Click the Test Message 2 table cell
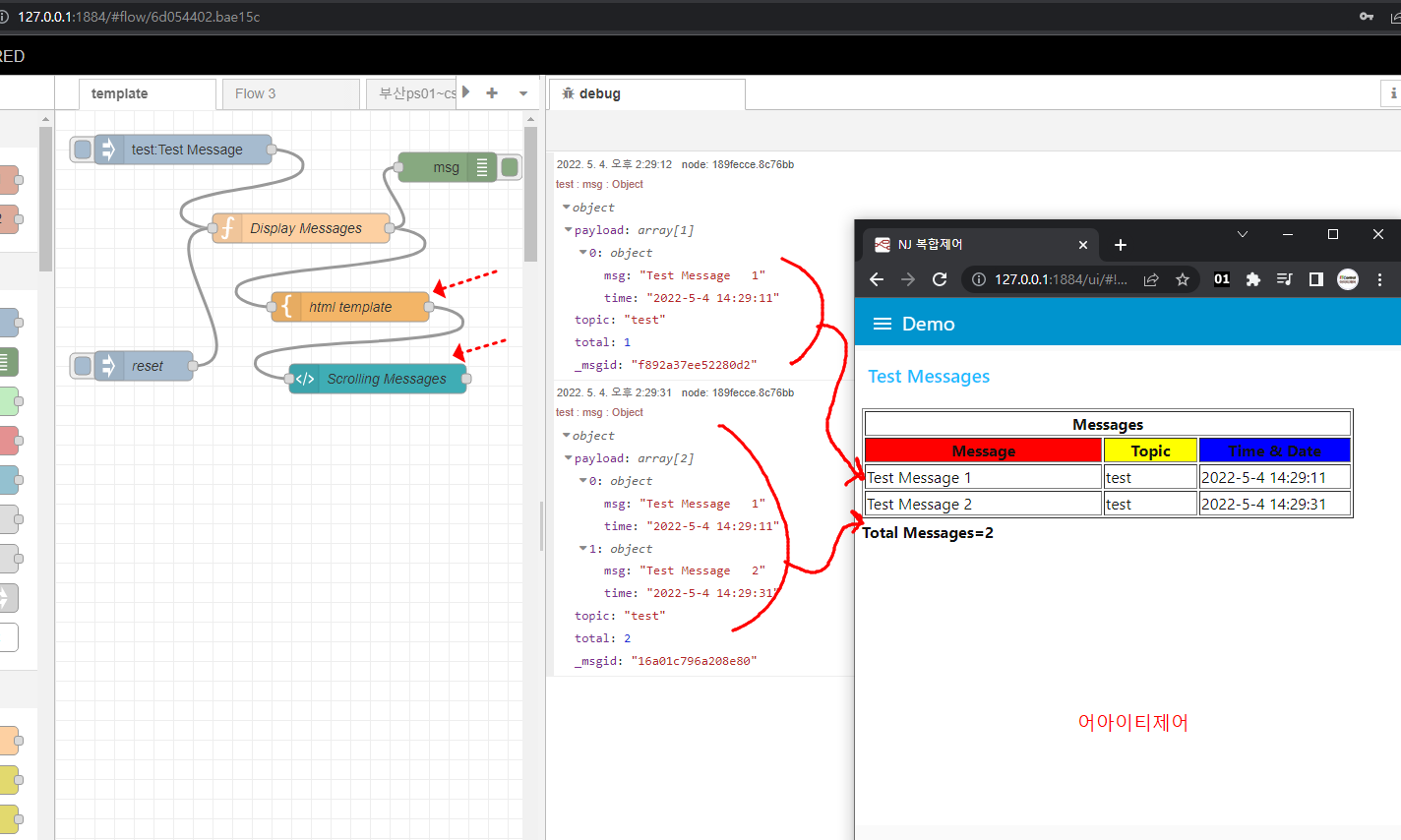 click(x=984, y=504)
